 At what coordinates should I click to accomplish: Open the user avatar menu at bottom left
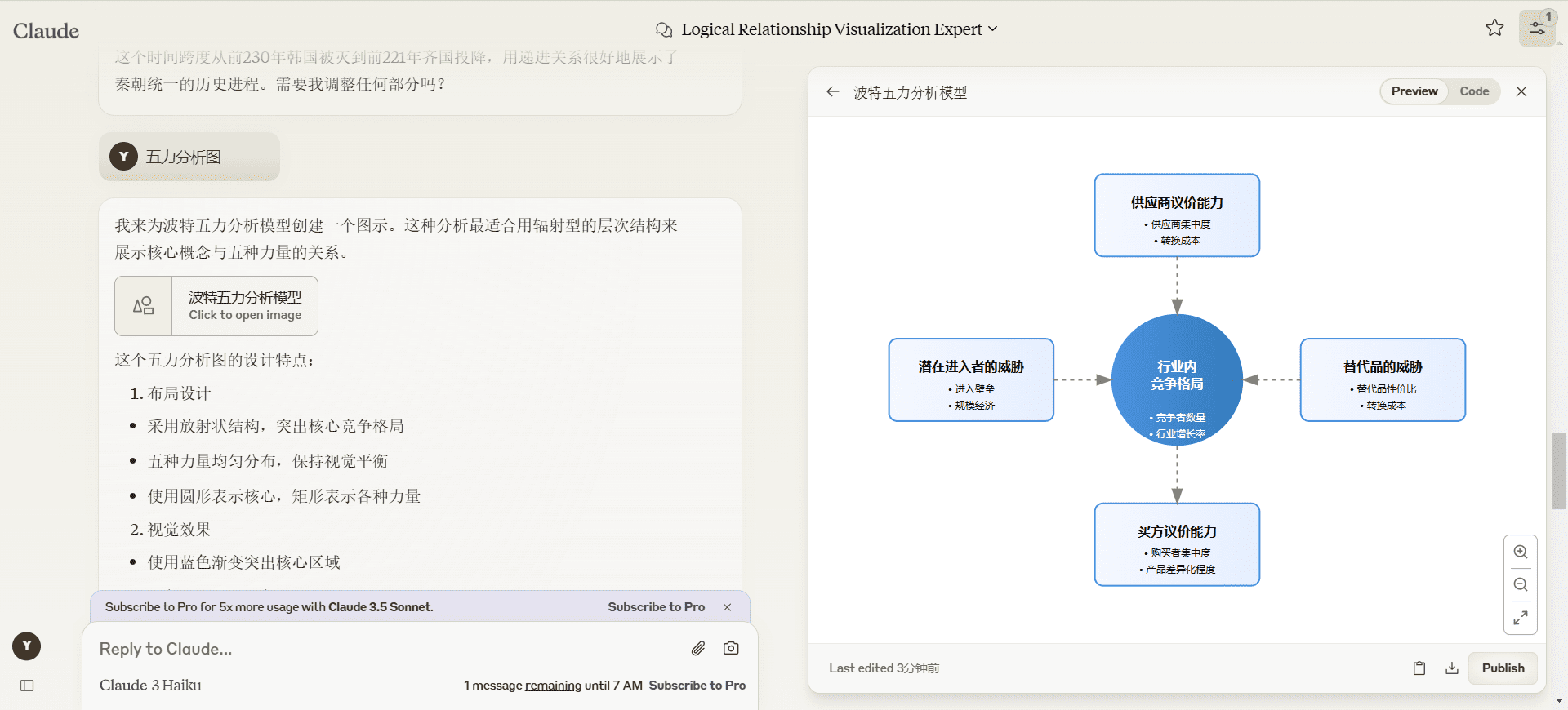click(x=27, y=646)
